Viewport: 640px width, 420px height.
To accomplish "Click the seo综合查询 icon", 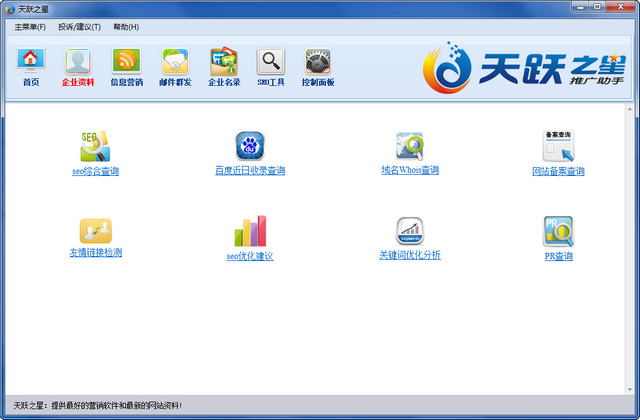I will [x=95, y=146].
